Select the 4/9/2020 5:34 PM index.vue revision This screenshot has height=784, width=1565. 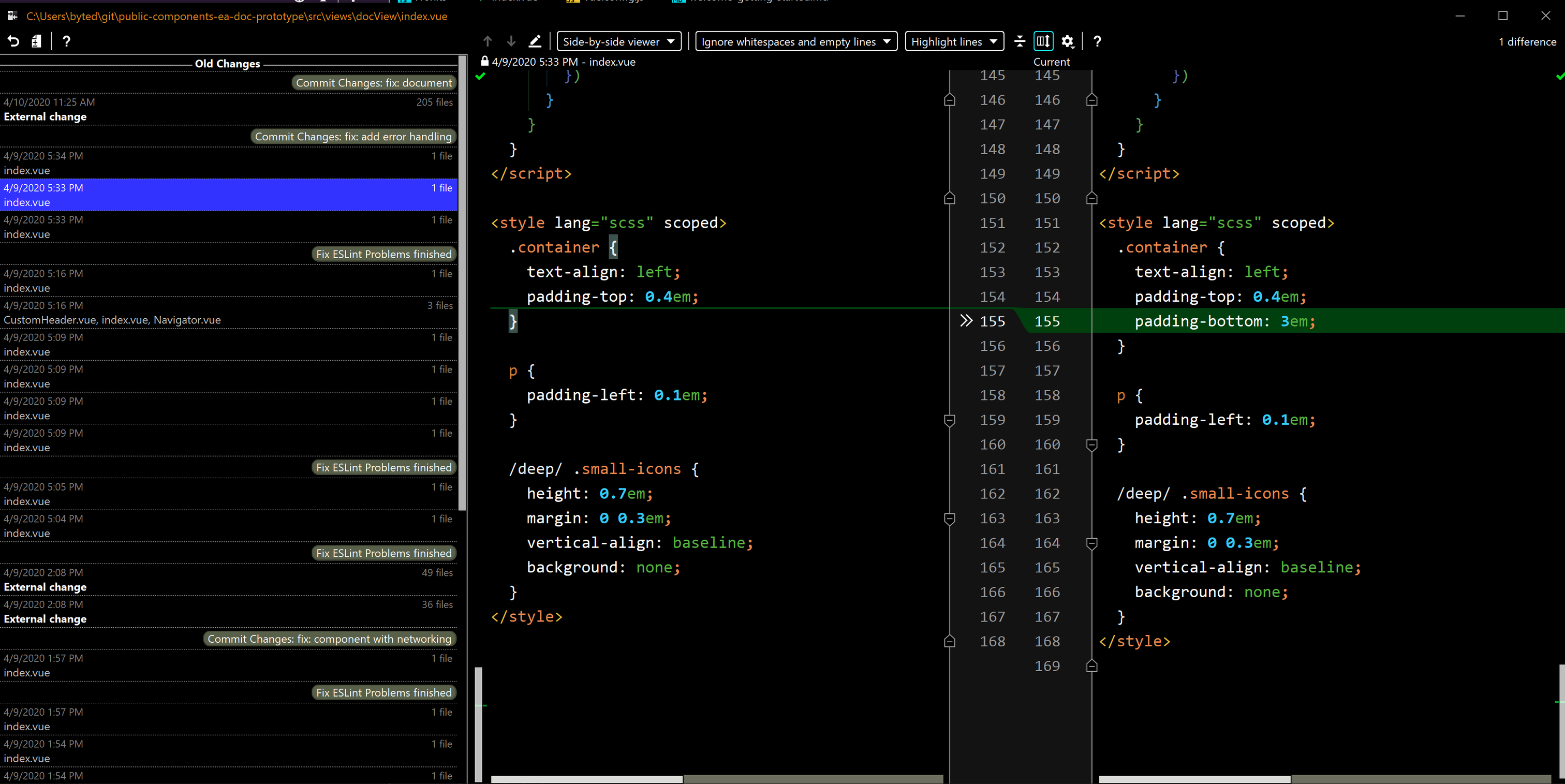228,163
